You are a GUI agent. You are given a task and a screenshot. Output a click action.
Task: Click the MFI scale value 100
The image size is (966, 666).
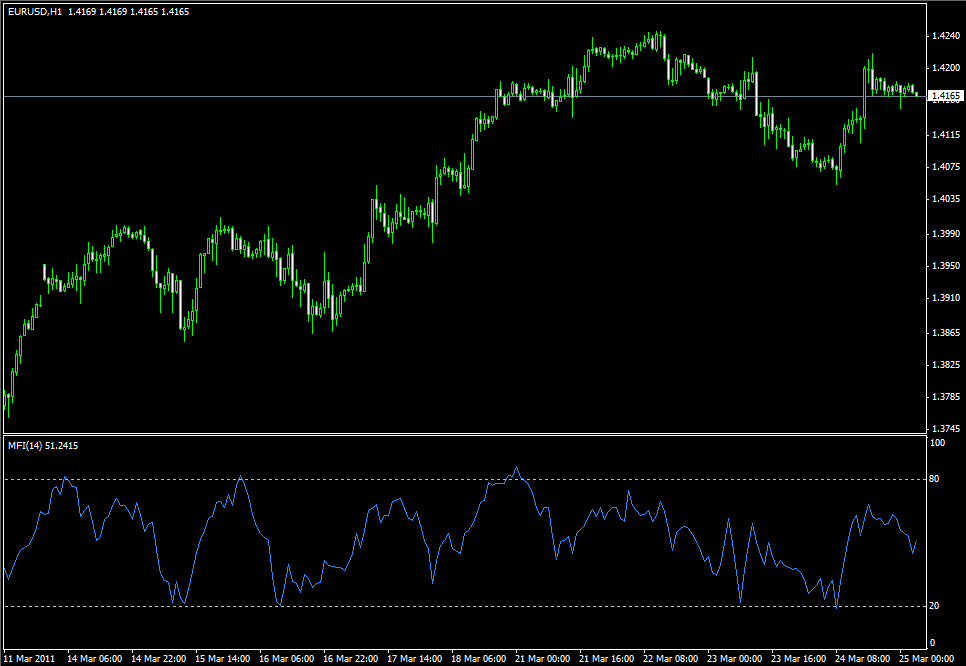coord(937,442)
